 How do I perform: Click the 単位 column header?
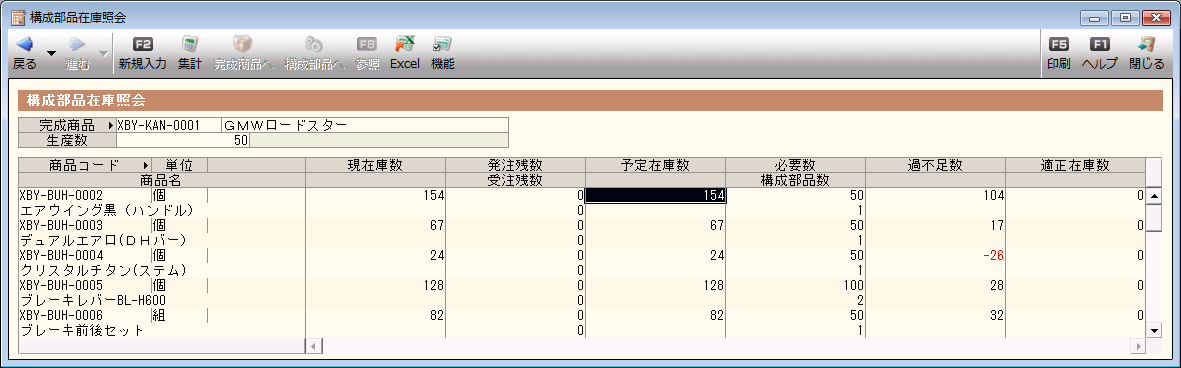179,165
